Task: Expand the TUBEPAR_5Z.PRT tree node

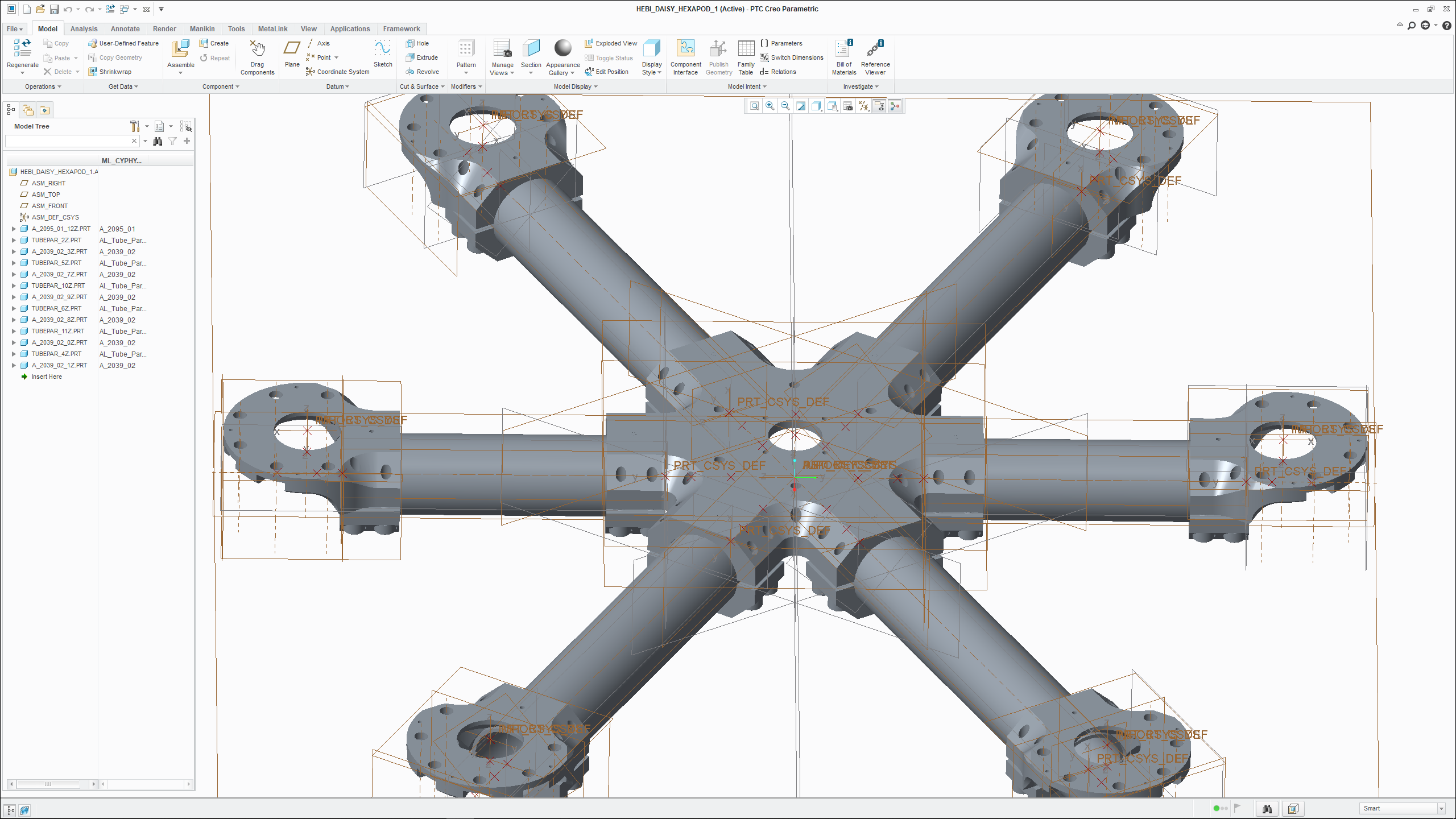Action: [14, 263]
